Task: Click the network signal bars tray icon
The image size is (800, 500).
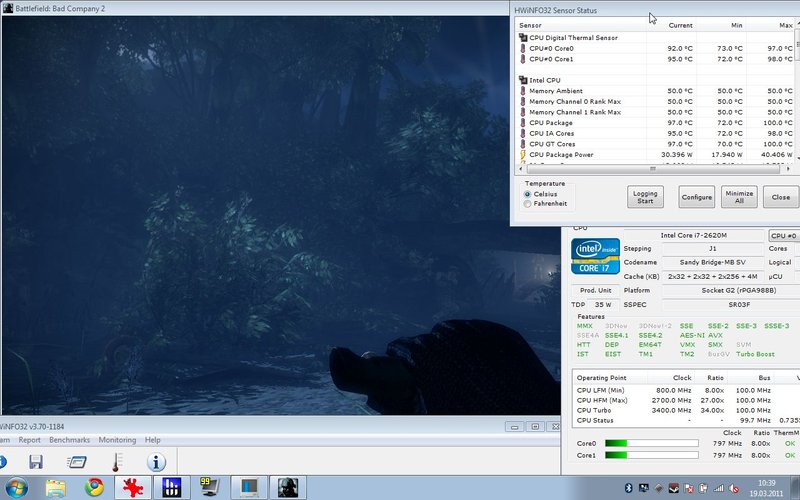Action: 718,488
